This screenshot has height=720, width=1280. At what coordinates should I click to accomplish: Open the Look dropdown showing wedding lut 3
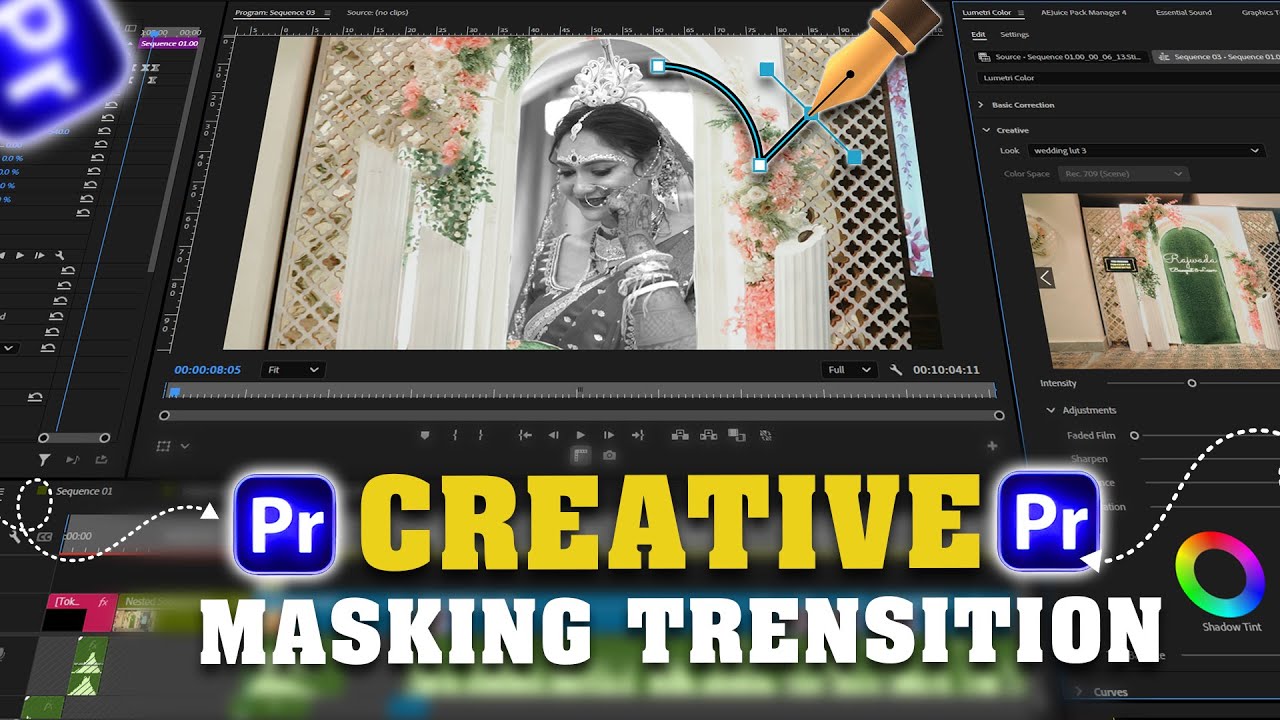[x=1146, y=150]
